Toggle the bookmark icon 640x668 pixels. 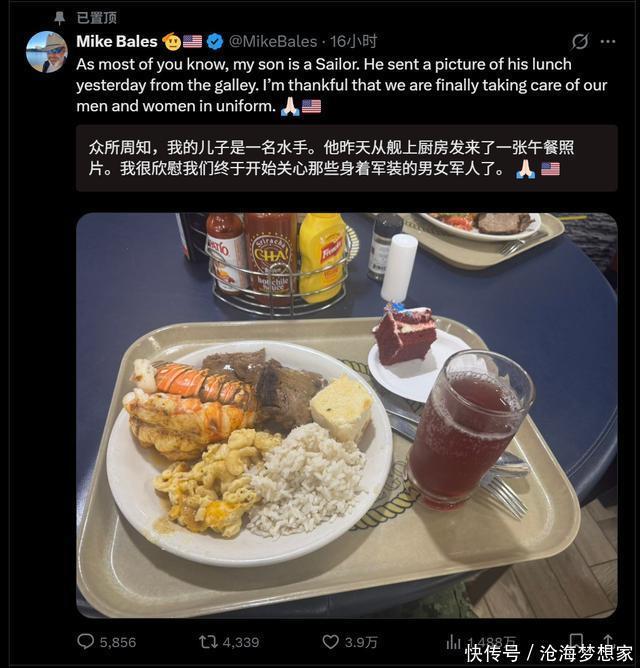[577, 640]
